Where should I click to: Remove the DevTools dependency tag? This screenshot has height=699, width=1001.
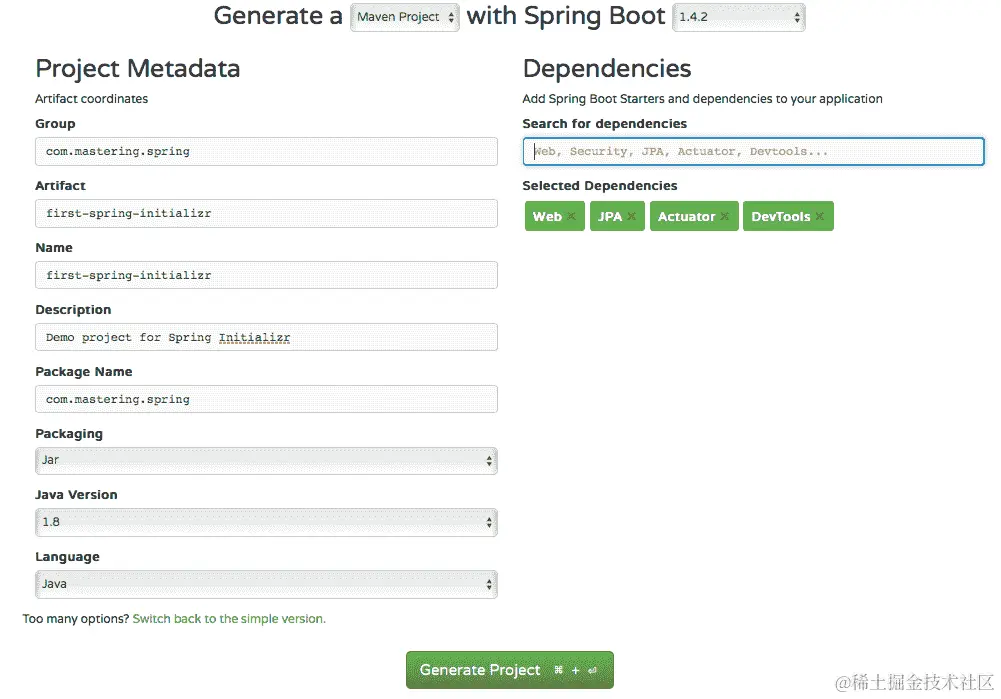(x=819, y=217)
